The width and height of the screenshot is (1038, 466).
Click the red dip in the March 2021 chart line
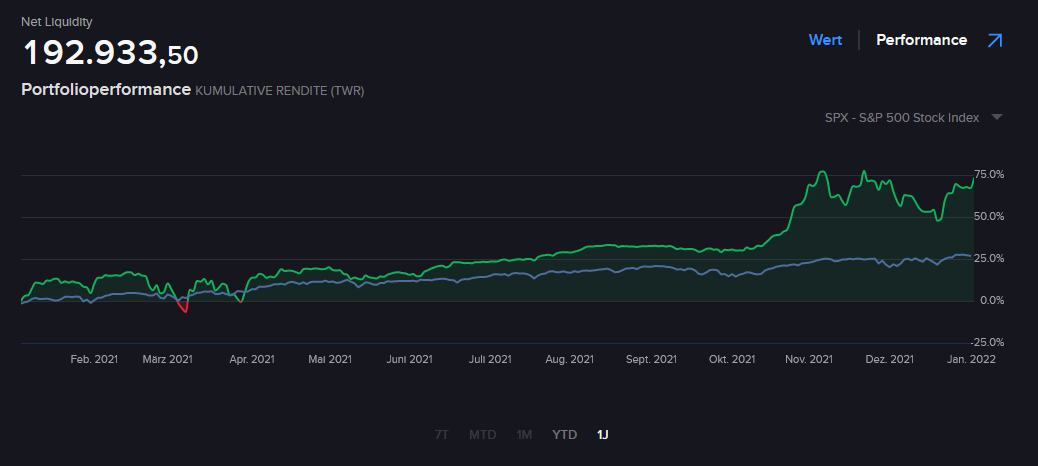pyautogui.click(x=182, y=306)
